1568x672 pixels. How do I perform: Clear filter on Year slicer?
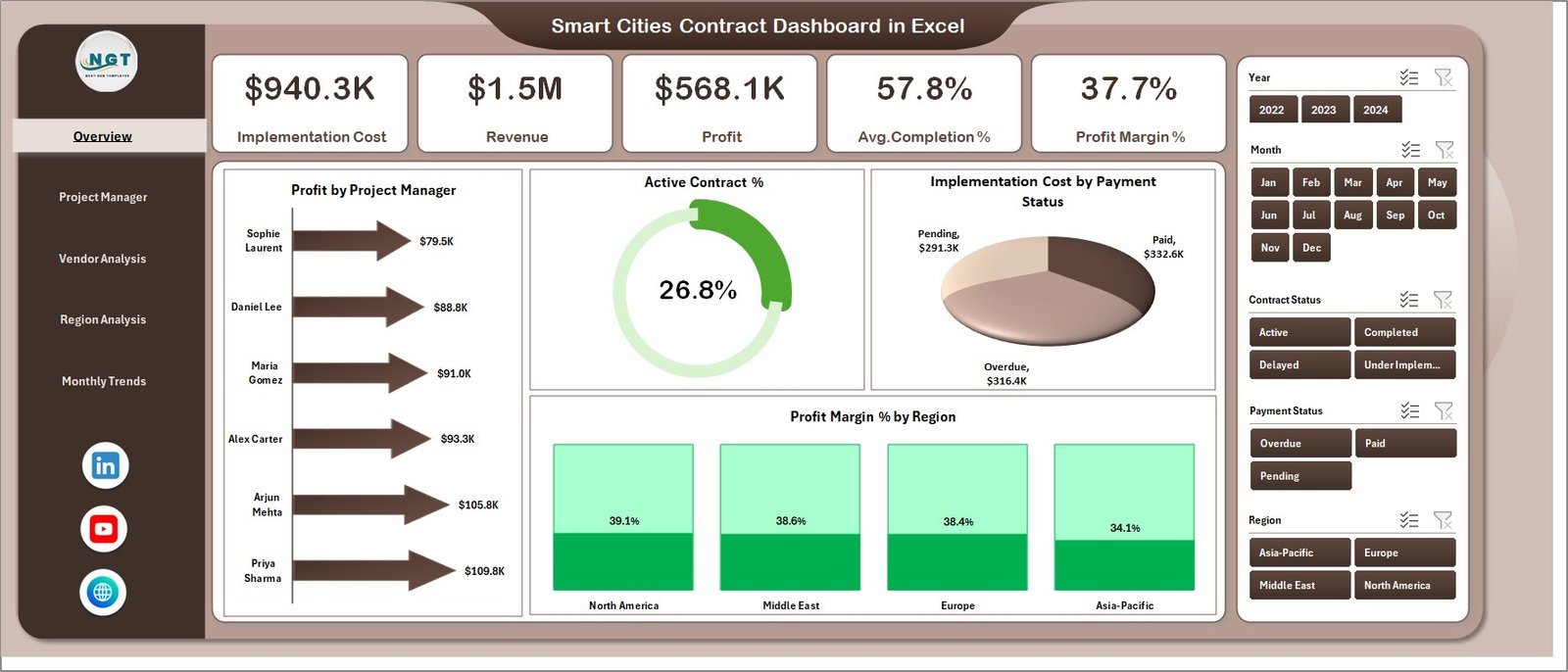[1443, 77]
